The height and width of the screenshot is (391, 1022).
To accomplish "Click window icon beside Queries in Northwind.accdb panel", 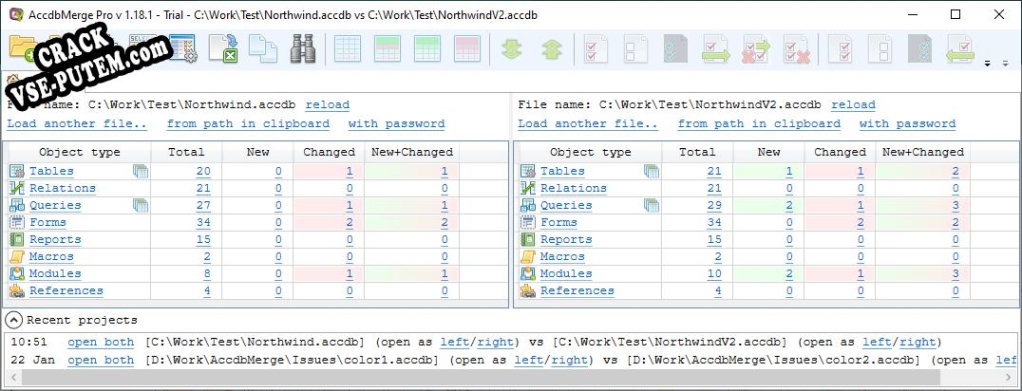I will [140, 205].
